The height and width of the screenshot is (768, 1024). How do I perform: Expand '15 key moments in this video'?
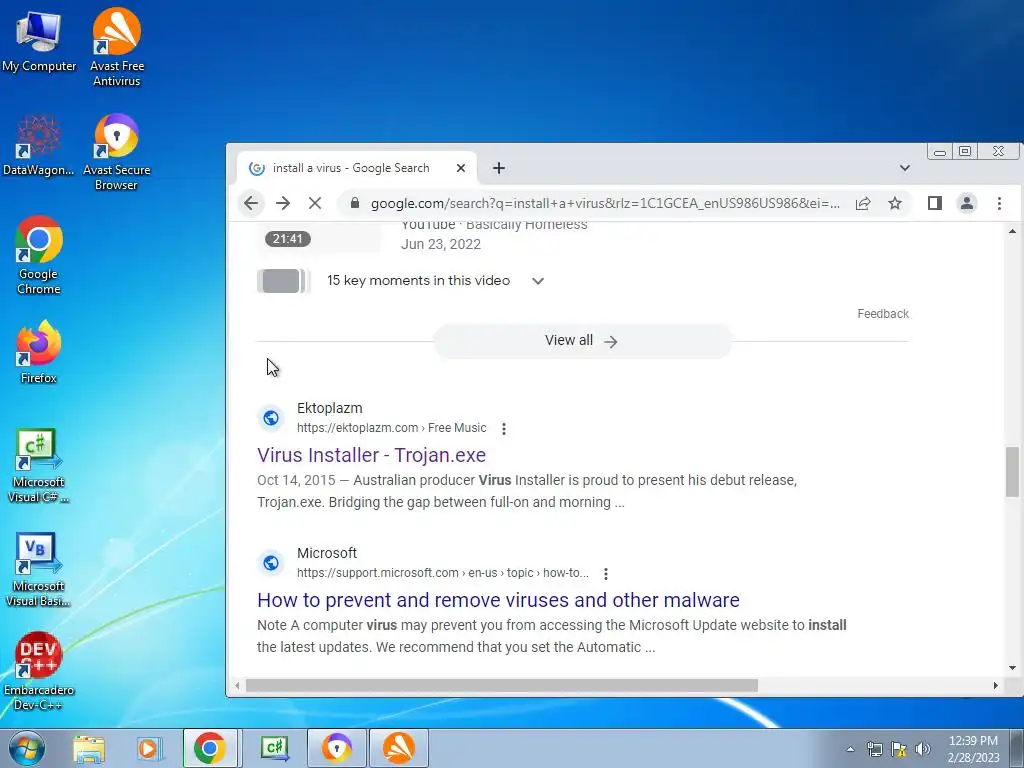pyautogui.click(x=537, y=281)
